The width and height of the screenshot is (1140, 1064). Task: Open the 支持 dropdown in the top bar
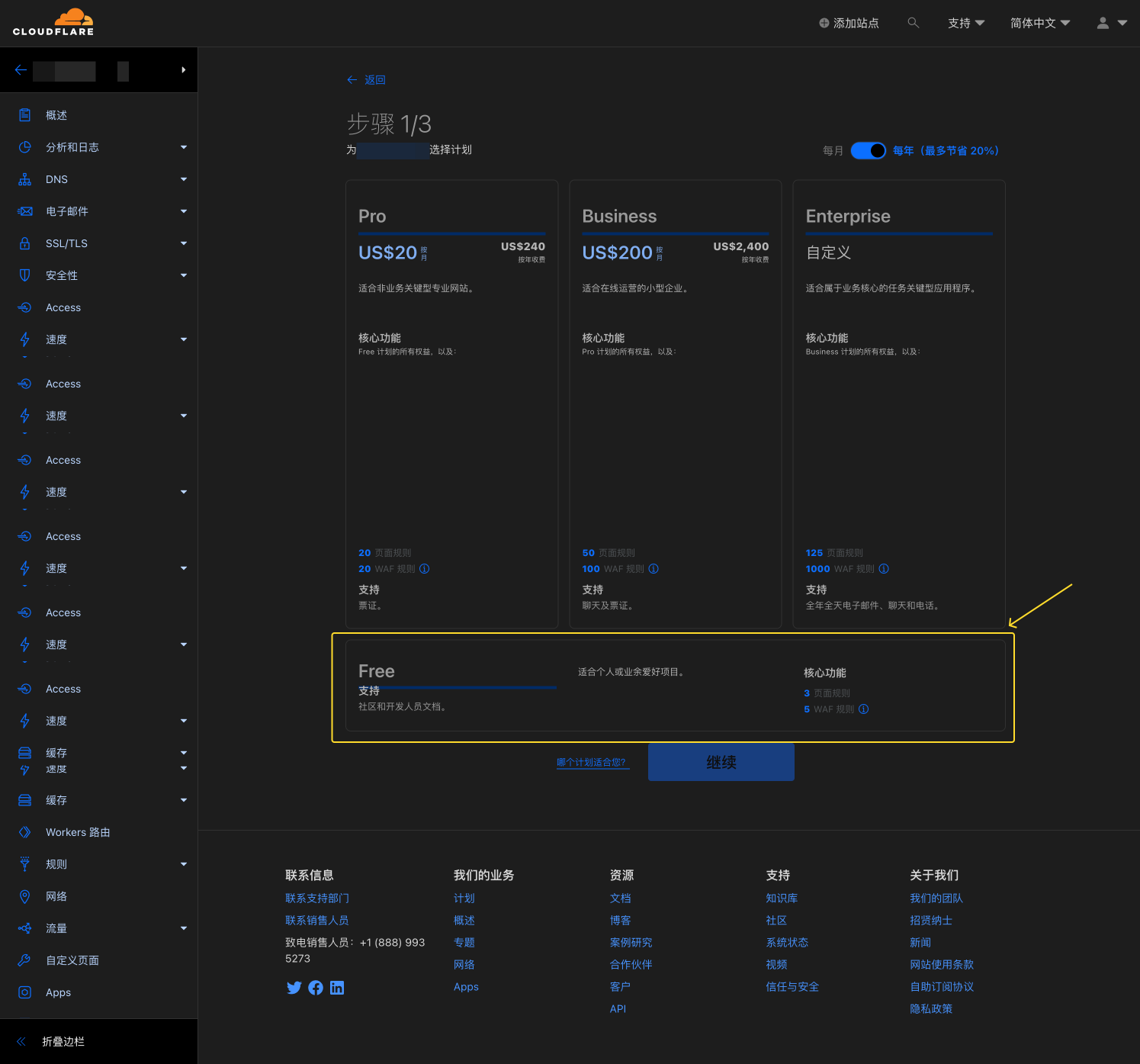(966, 23)
